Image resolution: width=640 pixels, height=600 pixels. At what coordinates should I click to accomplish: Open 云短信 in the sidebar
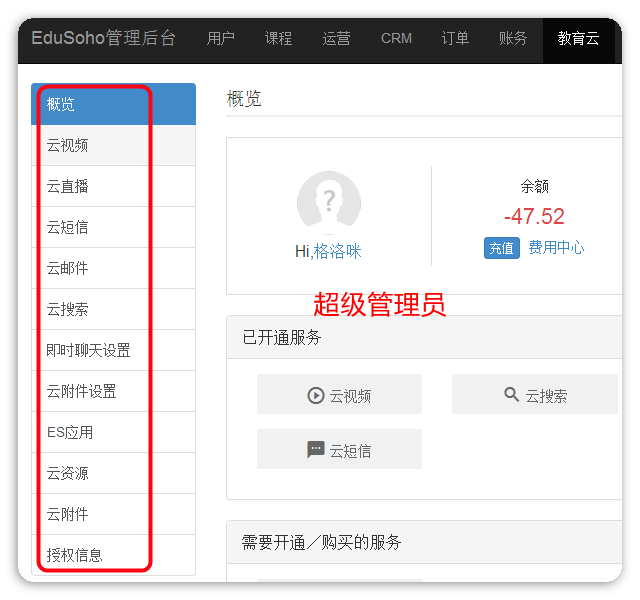[x=113, y=227]
